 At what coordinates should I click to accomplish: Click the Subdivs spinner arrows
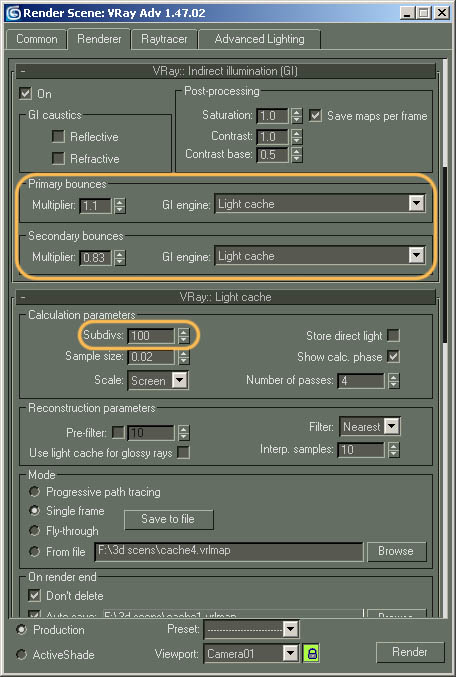tap(184, 335)
